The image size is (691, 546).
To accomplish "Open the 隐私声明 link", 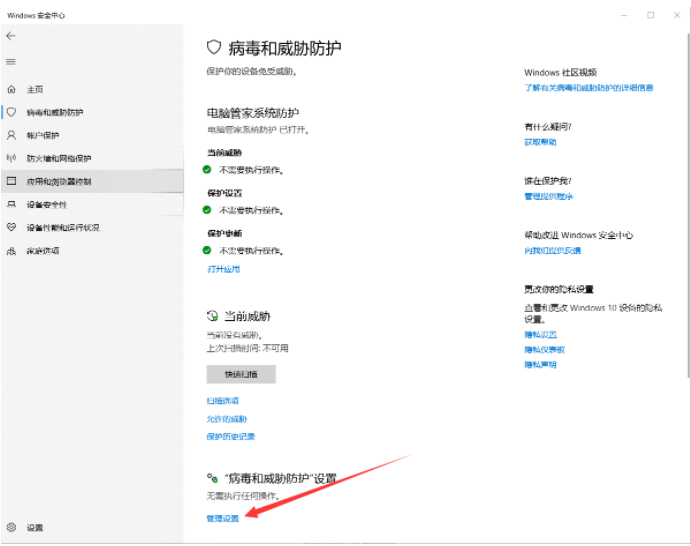I will coord(540,364).
